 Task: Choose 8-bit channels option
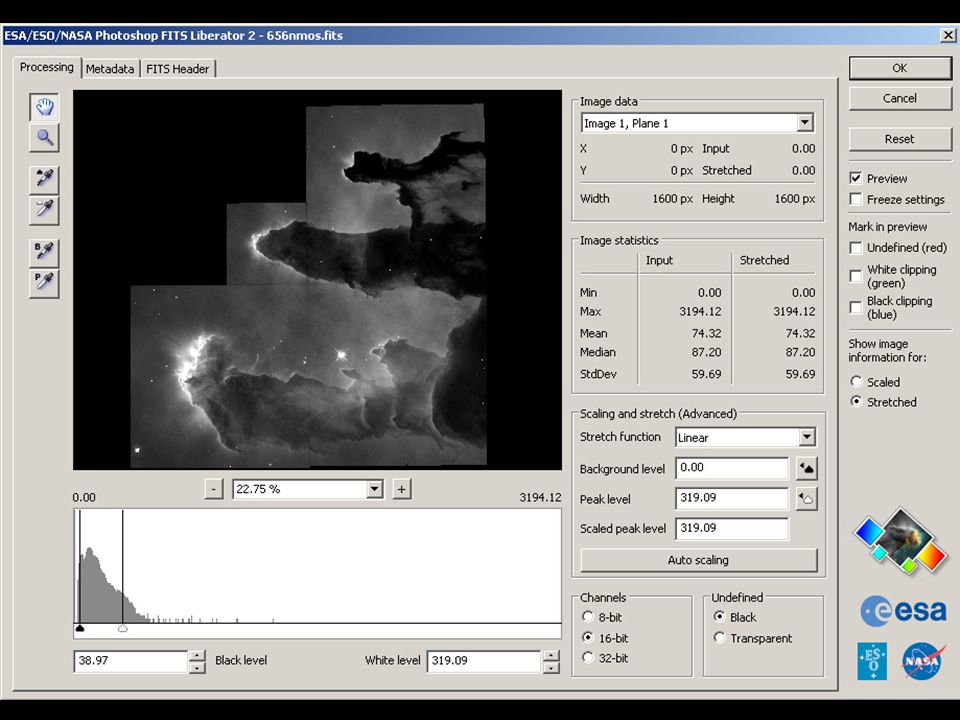[x=588, y=617]
